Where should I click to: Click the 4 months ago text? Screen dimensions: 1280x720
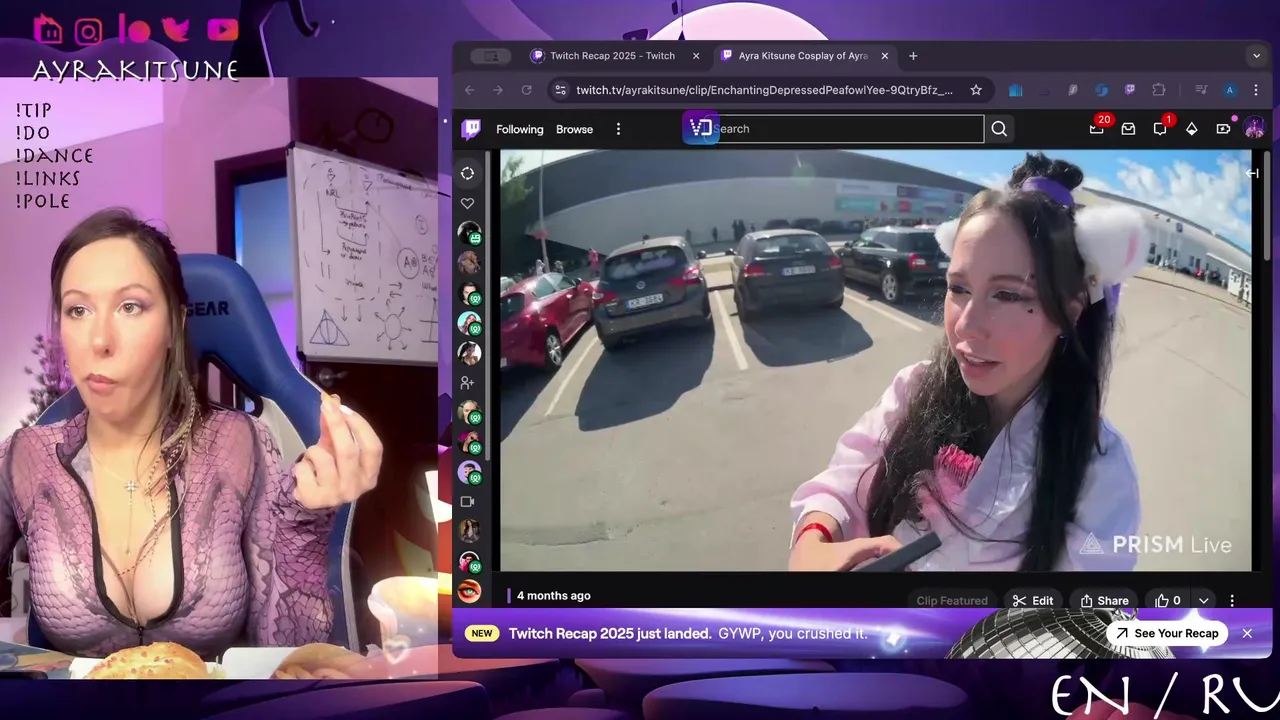tap(553, 596)
